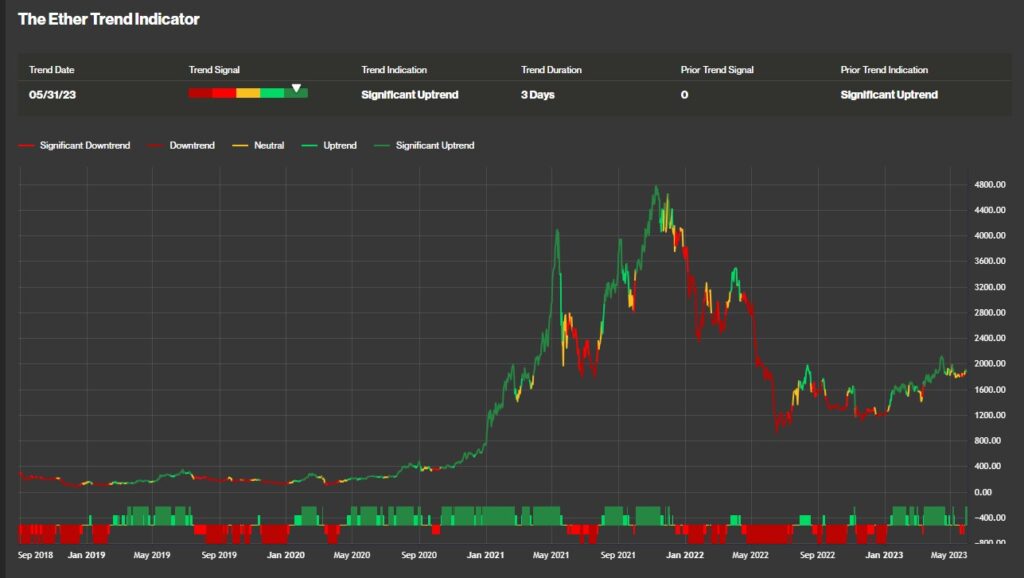Viewport: 1024px width, 578px height.
Task: Click the May 2021 price peak near 4000
Action: [x=557, y=231]
